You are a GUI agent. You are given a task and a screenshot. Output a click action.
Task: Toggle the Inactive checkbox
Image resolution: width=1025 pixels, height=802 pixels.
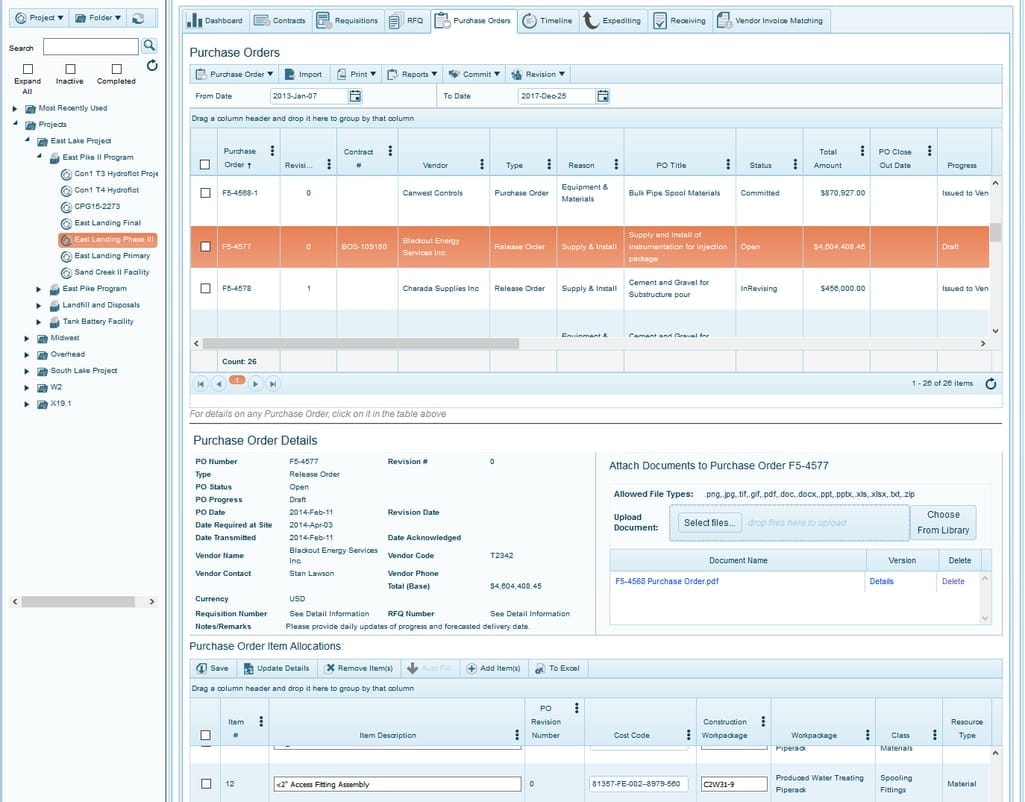pyautogui.click(x=70, y=69)
